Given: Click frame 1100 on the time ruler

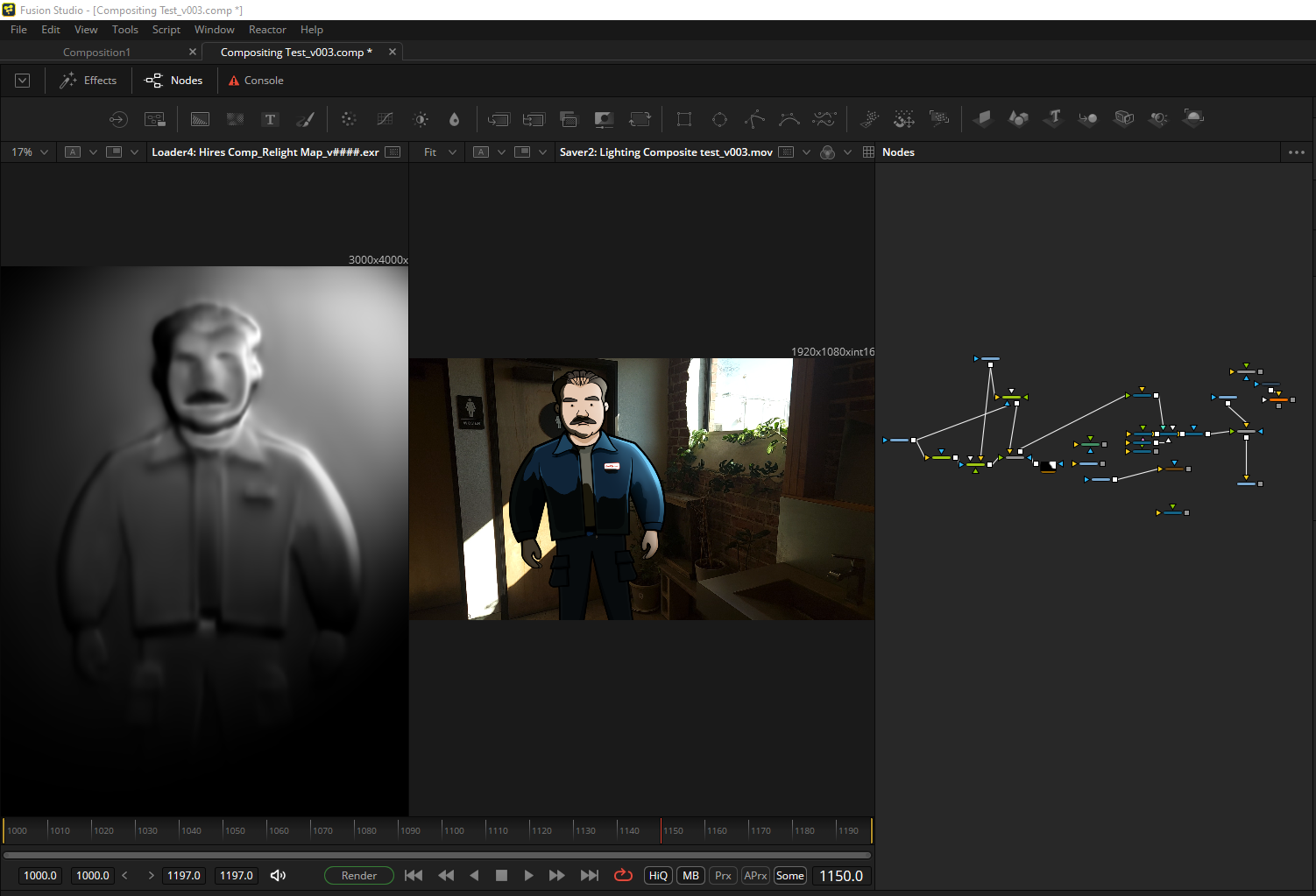Looking at the screenshot, I should pyautogui.click(x=443, y=829).
